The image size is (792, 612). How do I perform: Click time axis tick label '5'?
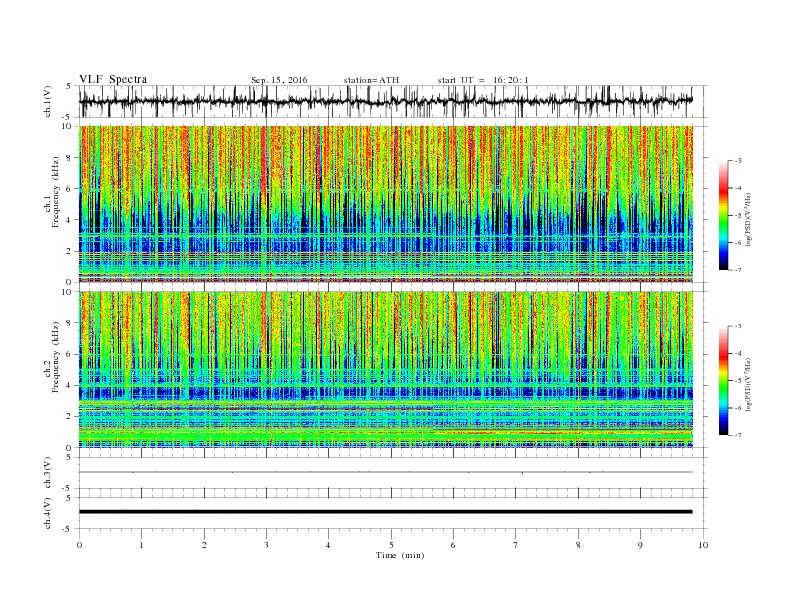point(391,545)
